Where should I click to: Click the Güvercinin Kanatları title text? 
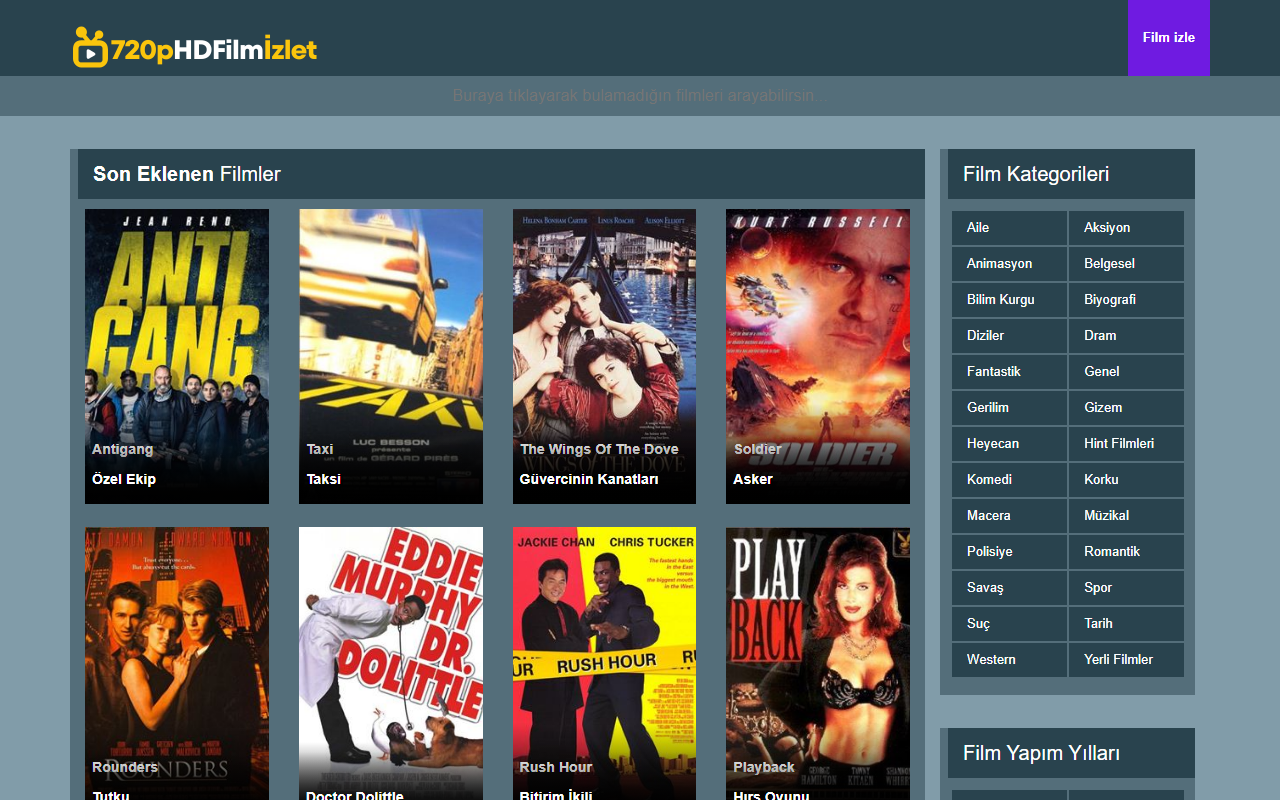pos(589,479)
